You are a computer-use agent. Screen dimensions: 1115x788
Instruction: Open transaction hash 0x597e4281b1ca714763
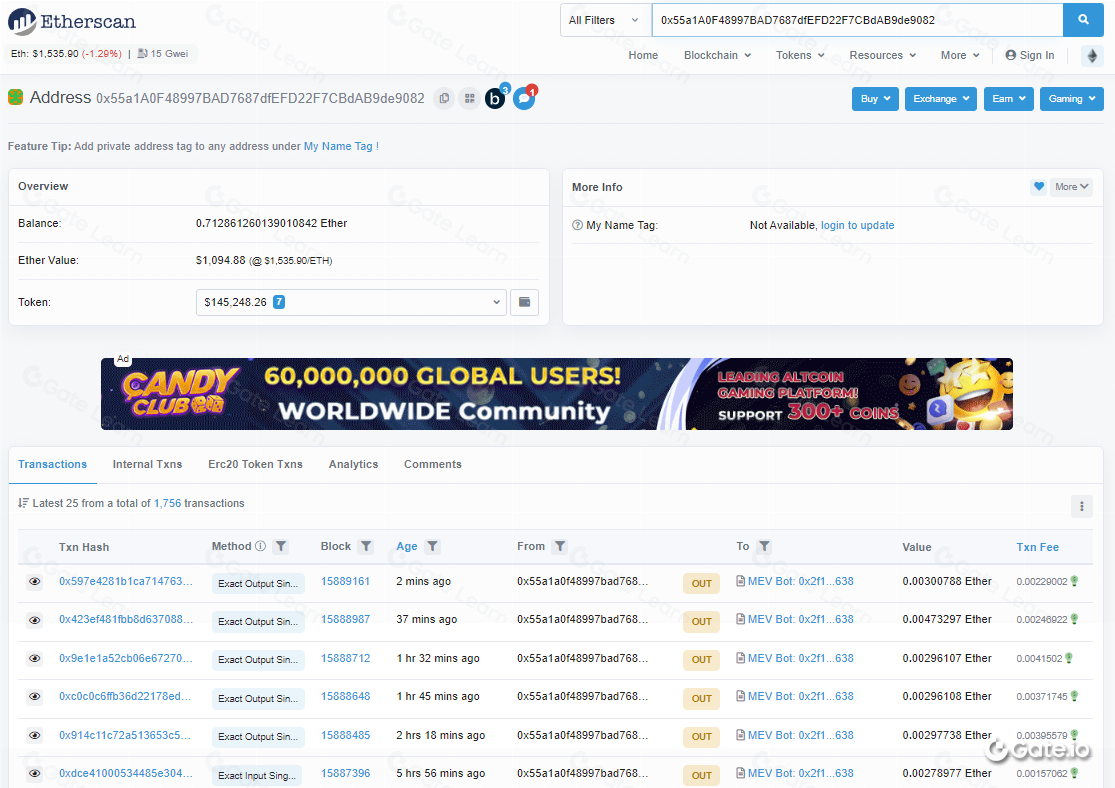click(x=126, y=582)
